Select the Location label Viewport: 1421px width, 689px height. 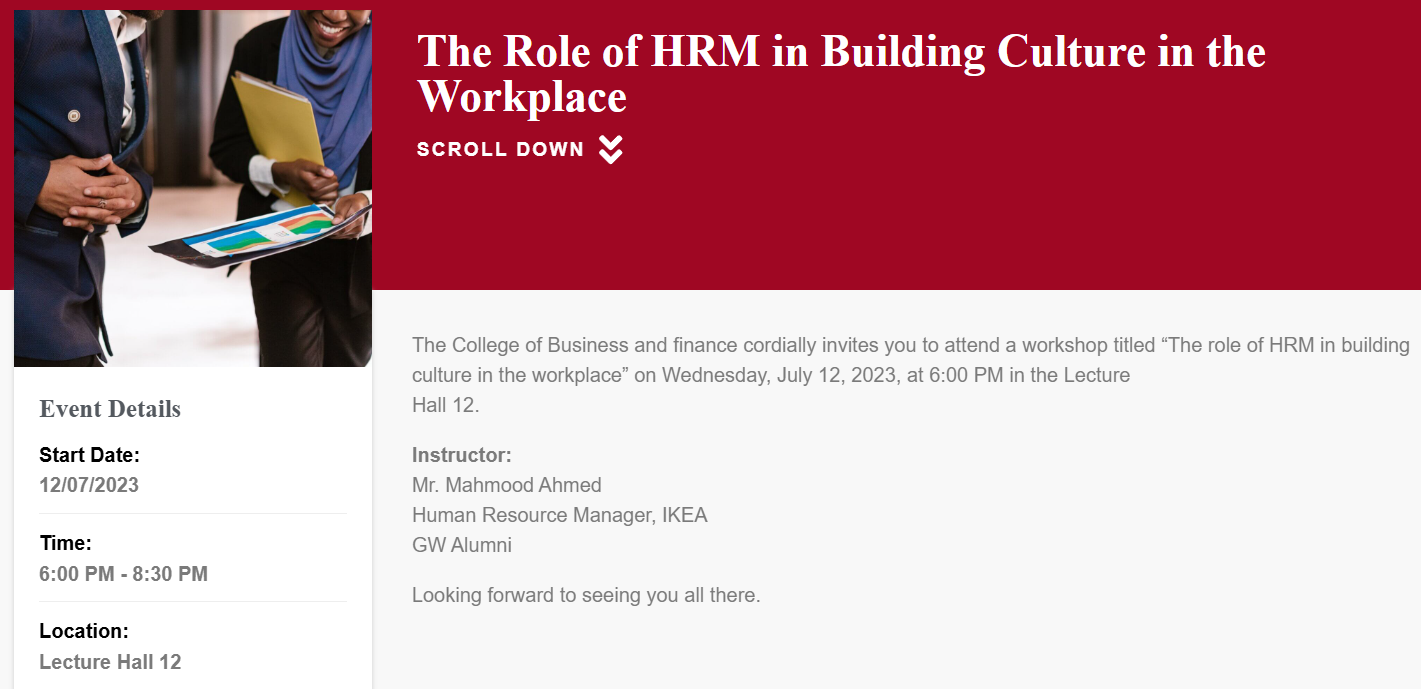tap(84, 631)
